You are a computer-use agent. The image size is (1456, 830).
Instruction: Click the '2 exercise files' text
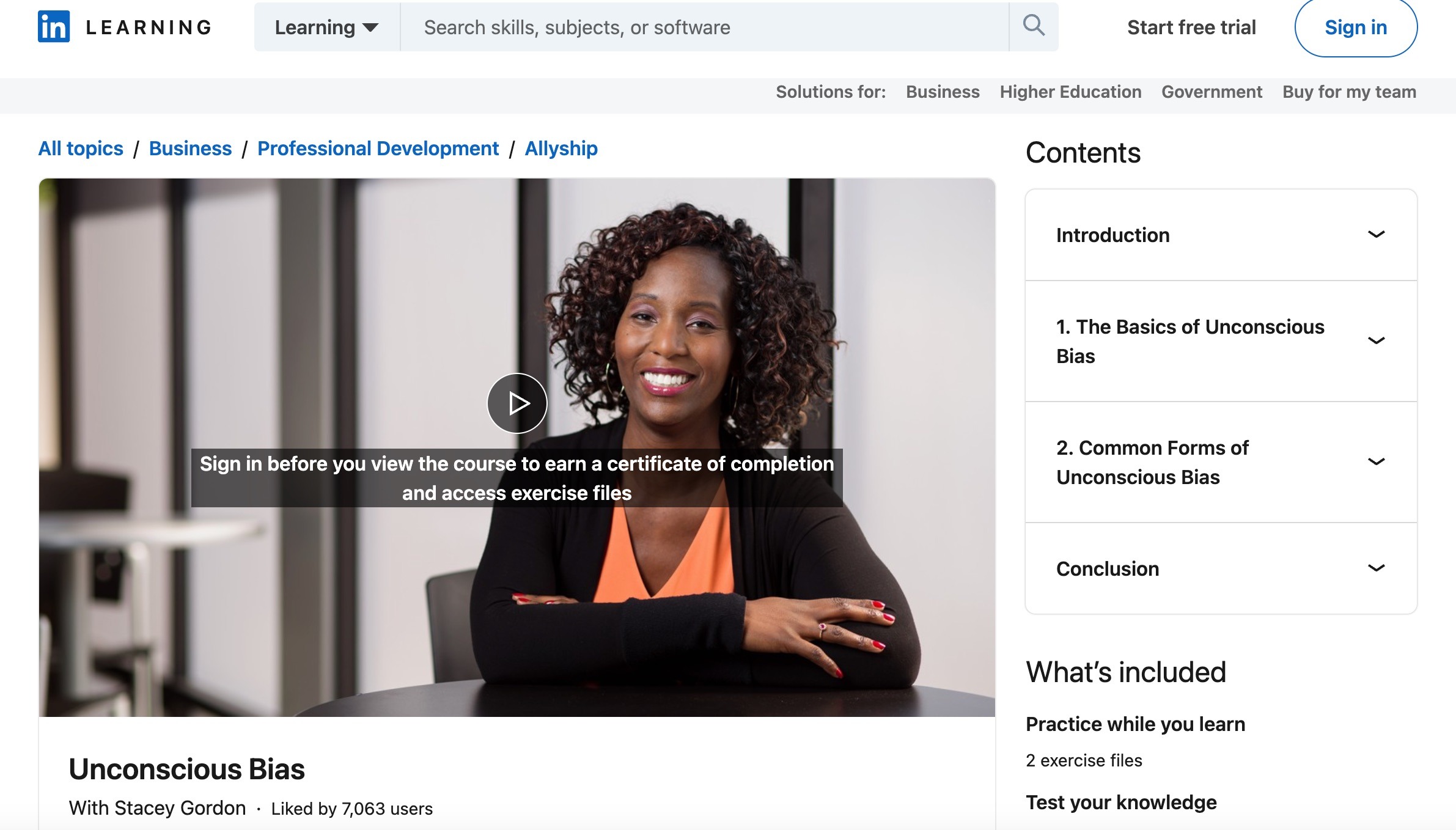[x=1084, y=760]
